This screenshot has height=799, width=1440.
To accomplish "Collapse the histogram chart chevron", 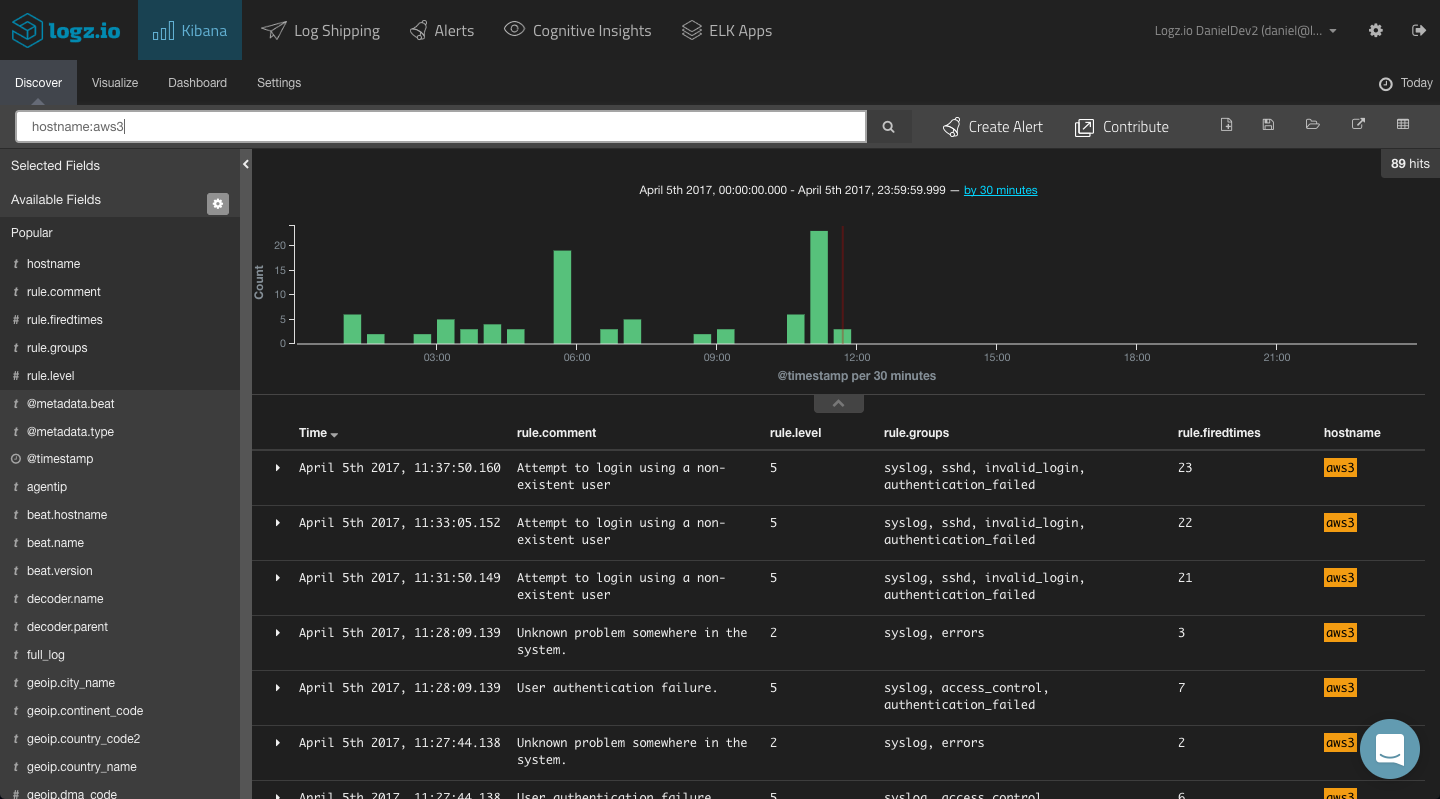I will tap(838, 404).
